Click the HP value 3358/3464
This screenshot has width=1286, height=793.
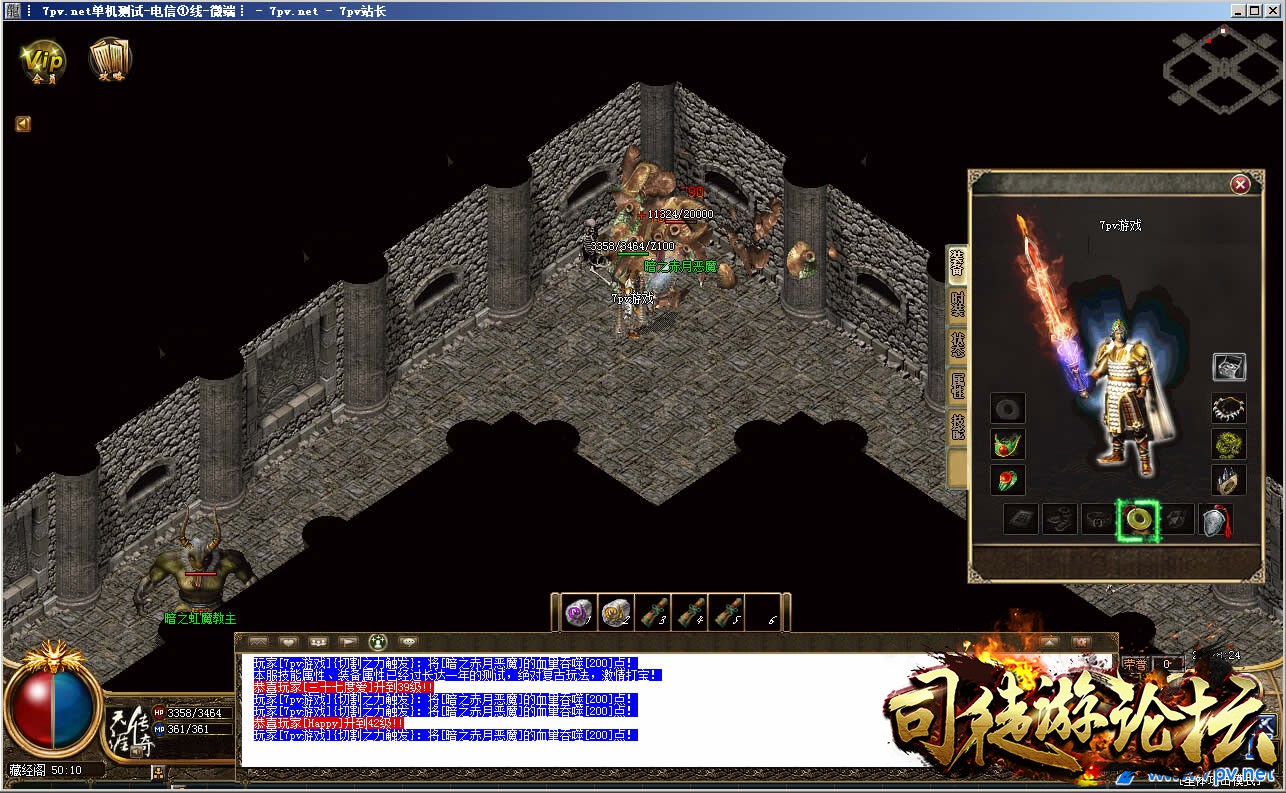(x=194, y=713)
